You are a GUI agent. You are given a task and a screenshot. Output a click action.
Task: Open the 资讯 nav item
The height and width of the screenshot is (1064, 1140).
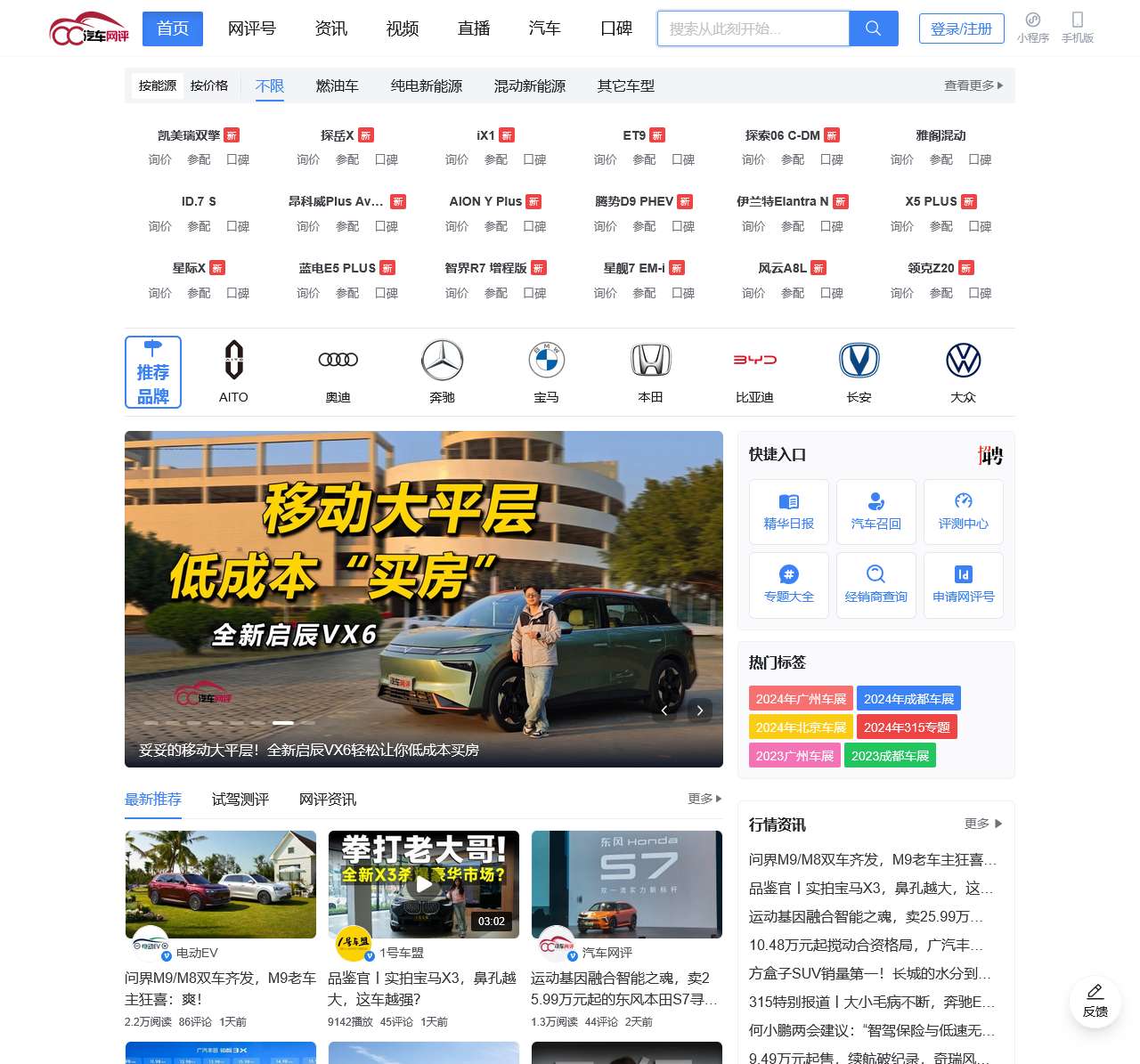tap(331, 28)
